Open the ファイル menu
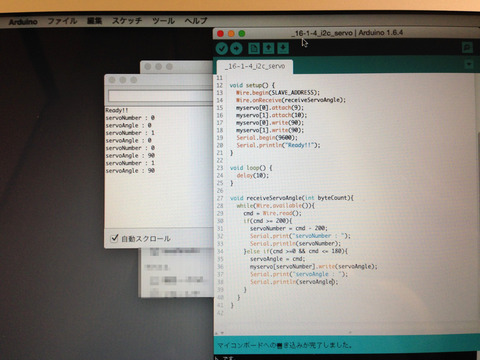 (62, 21)
